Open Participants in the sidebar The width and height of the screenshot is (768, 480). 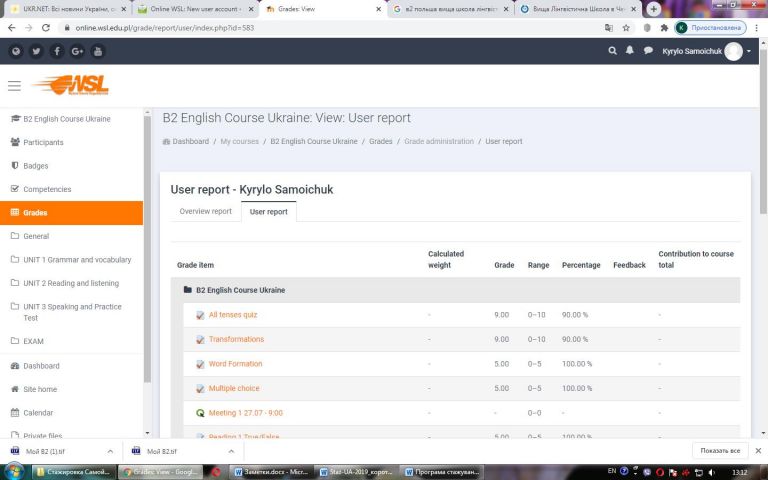(x=43, y=143)
